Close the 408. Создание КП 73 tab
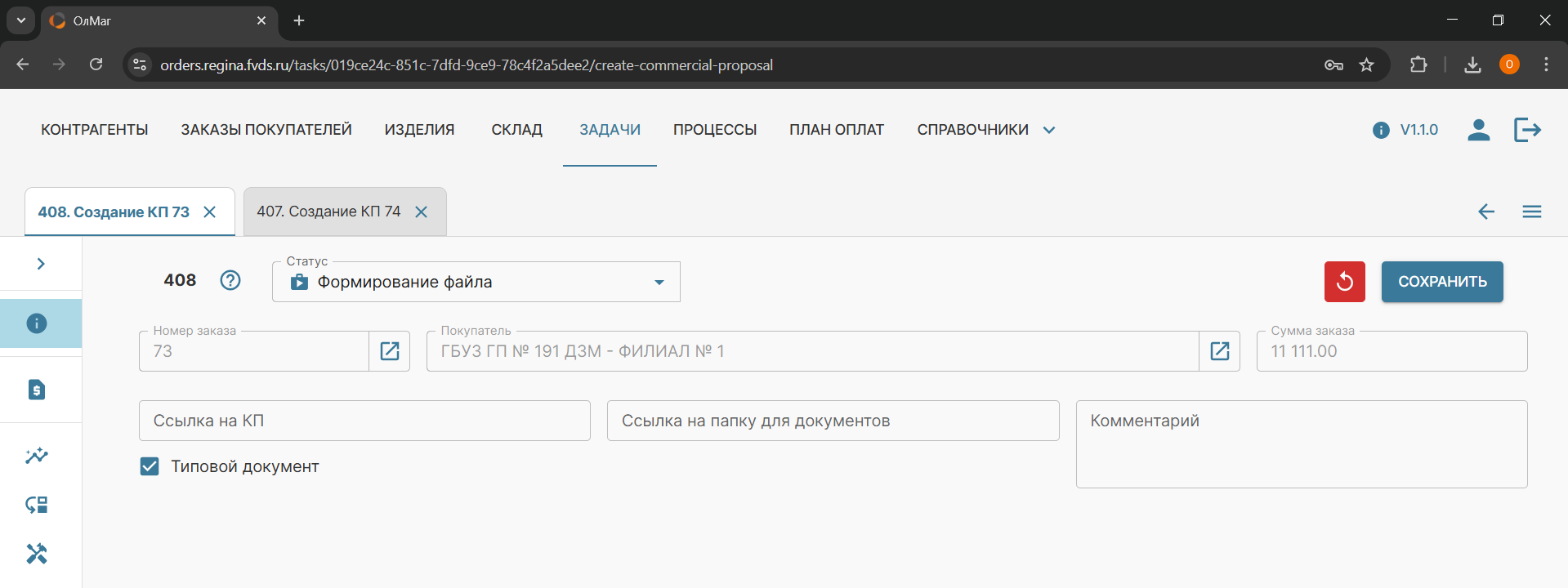The width and height of the screenshot is (1568, 588). (210, 212)
